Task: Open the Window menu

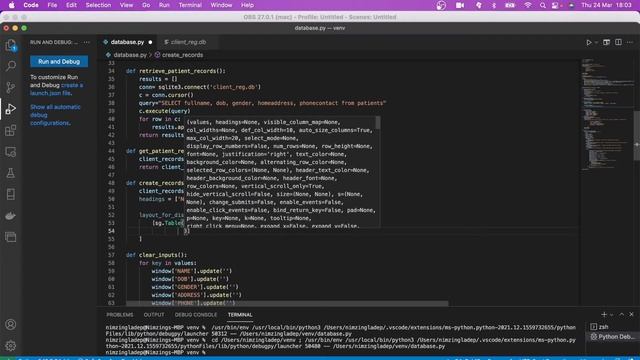Action: (221, 5)
